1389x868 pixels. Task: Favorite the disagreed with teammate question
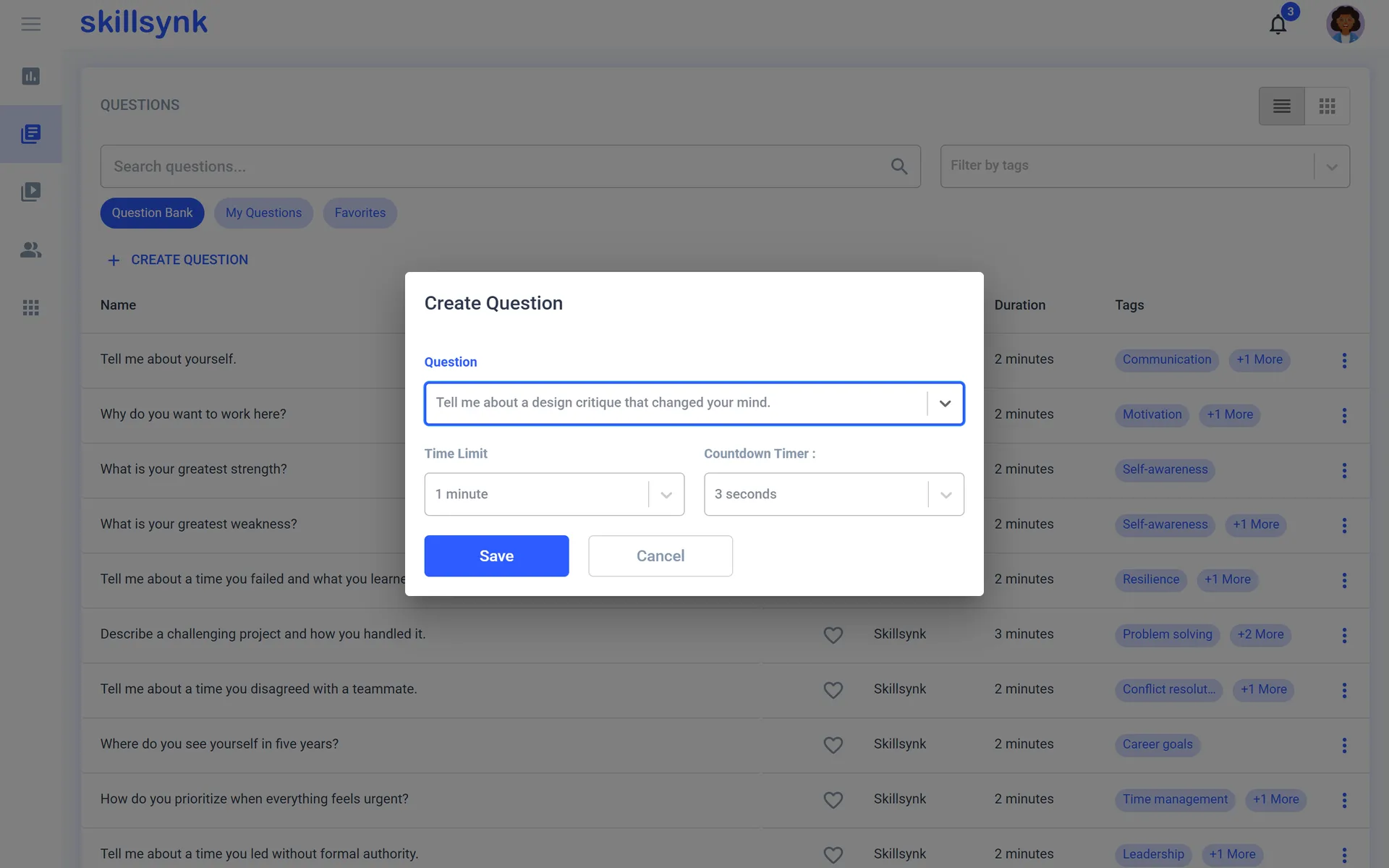833,690
